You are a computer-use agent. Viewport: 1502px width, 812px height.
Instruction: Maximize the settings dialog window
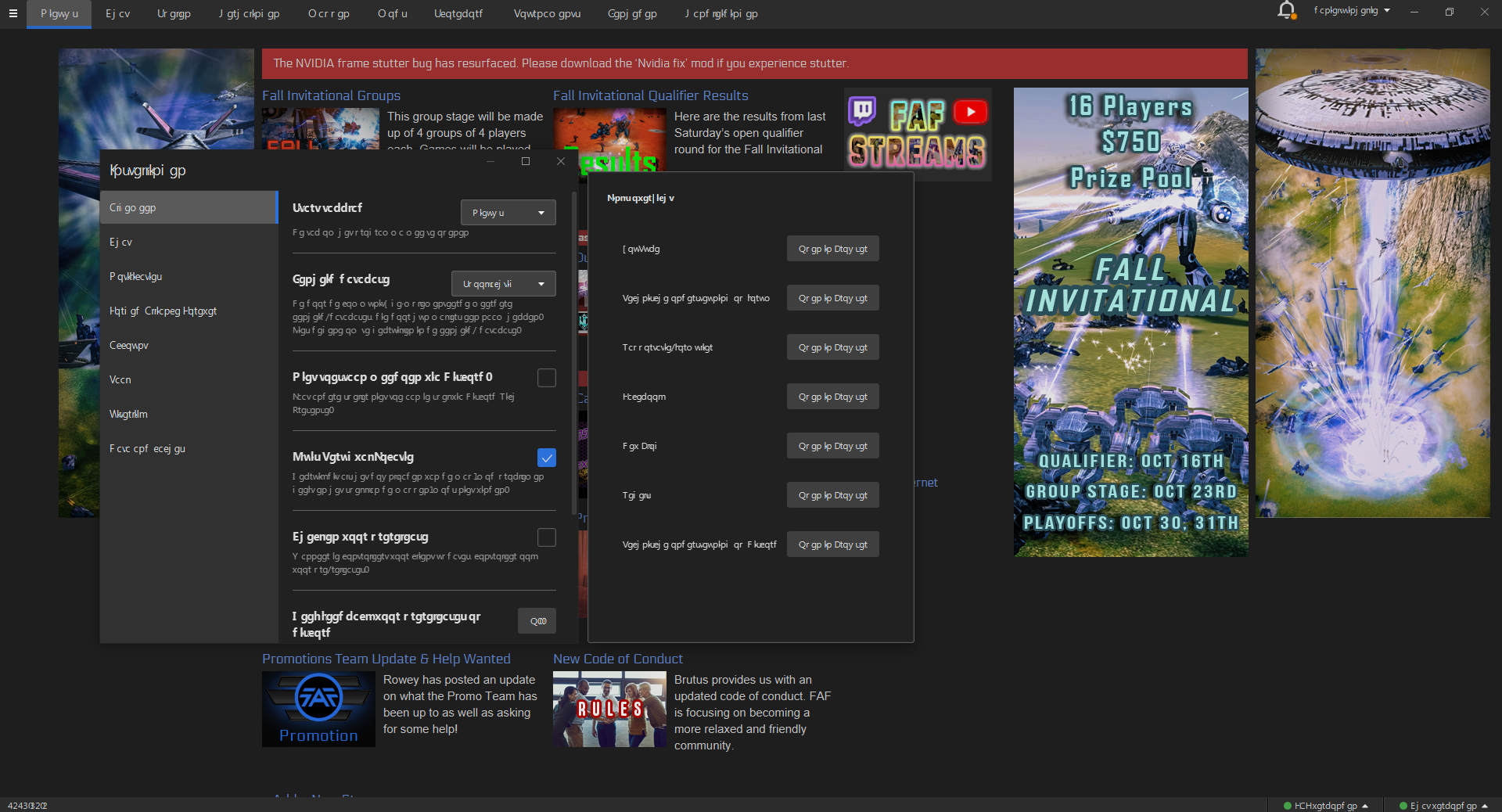(x=526, y=161)
